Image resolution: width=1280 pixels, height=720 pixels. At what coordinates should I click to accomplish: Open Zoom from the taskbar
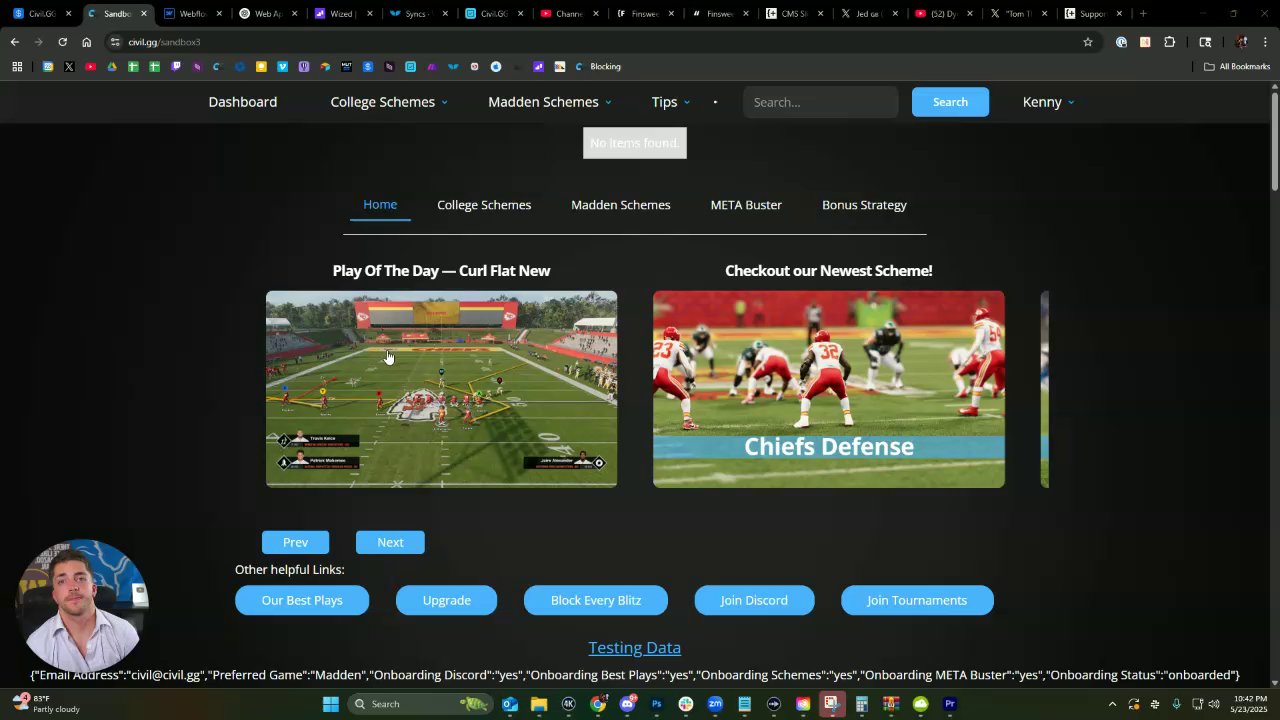point(715,704)
